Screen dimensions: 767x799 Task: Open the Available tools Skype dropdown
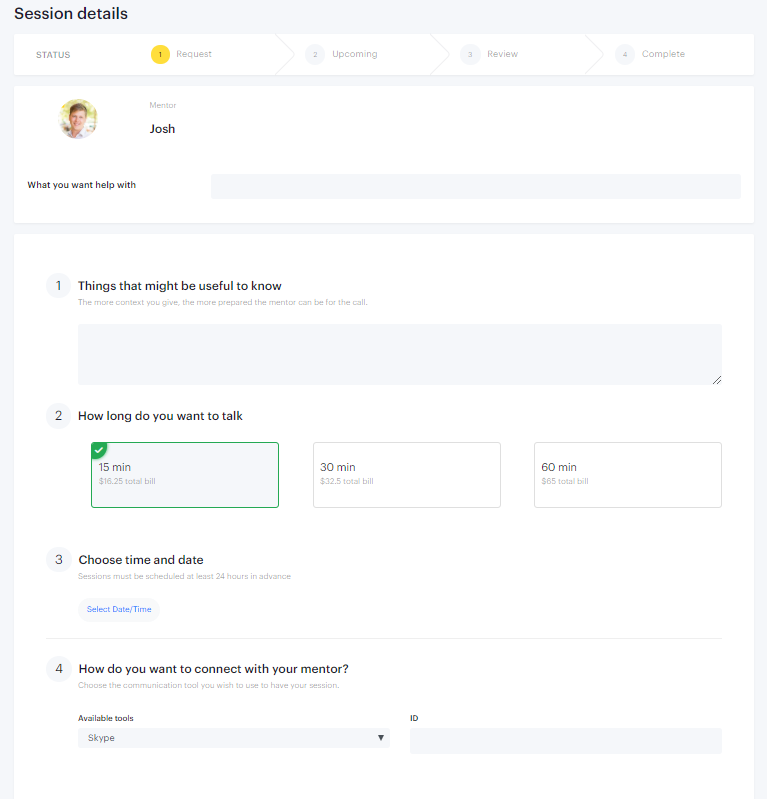(234, 738)
